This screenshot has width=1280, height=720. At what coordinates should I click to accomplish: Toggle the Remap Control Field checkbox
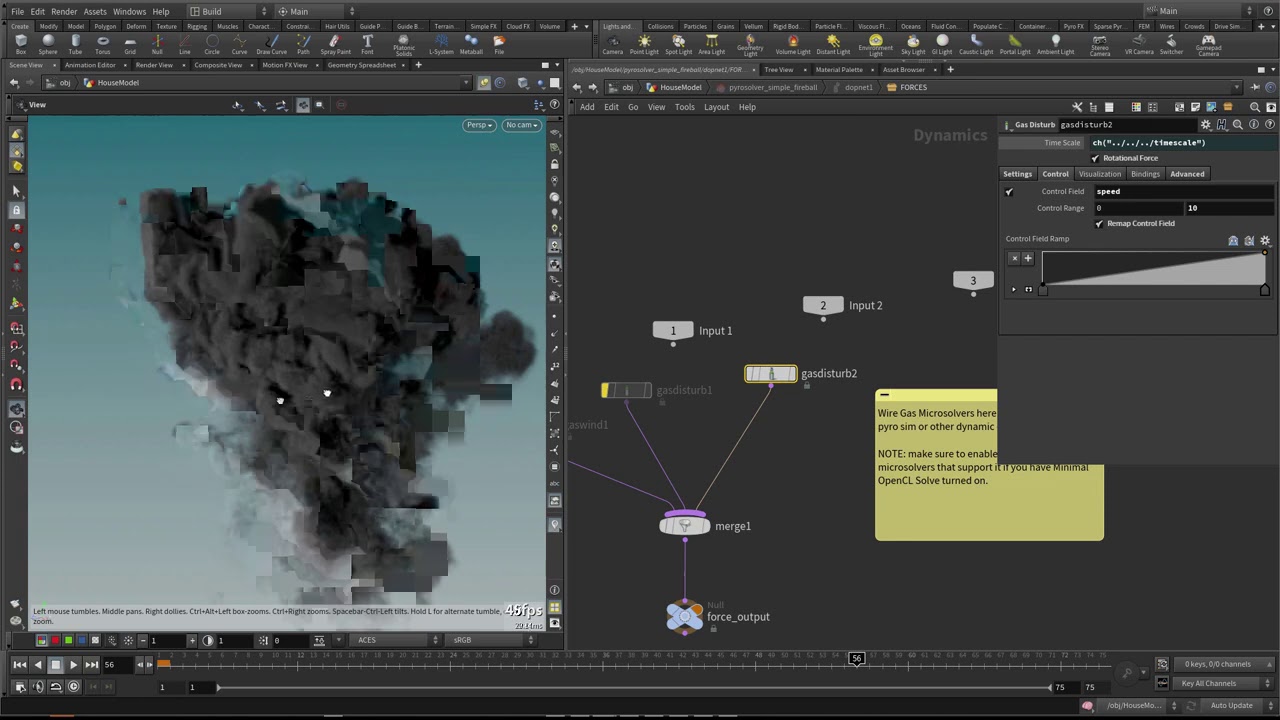point(1099,223)
